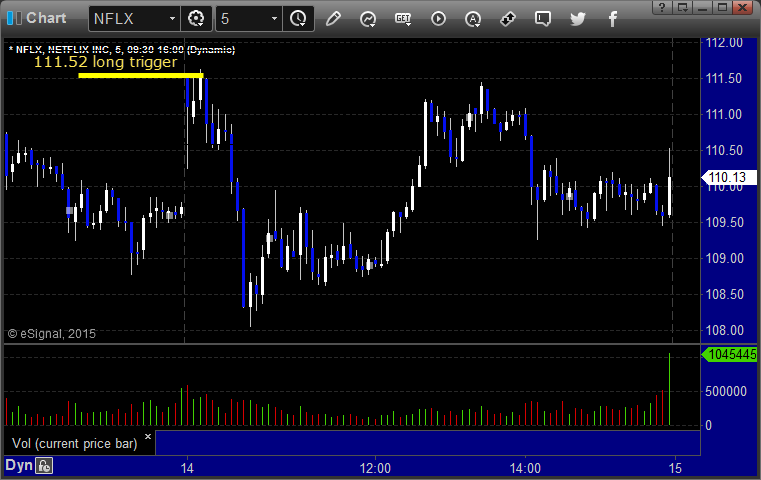Click the symbol link arrows icon
Image resolution: width=761 pixels, height=480 pixels.
click(x=508, y=19)
